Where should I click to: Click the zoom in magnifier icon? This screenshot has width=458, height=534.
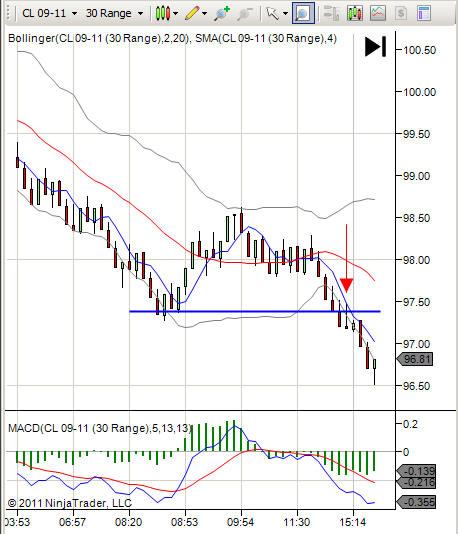[222, 14]
